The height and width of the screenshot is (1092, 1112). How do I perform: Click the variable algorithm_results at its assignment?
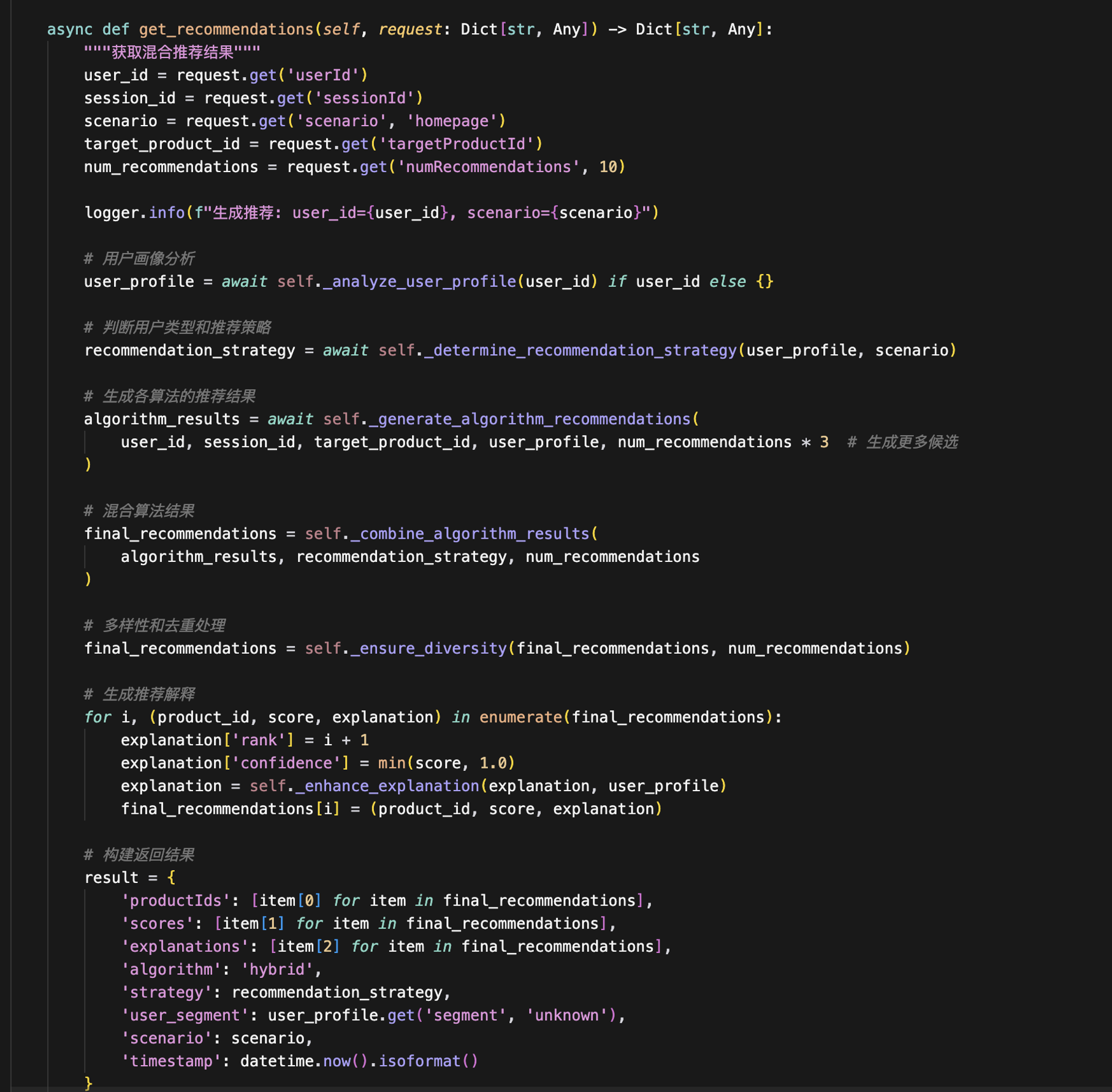click(162, 419)
